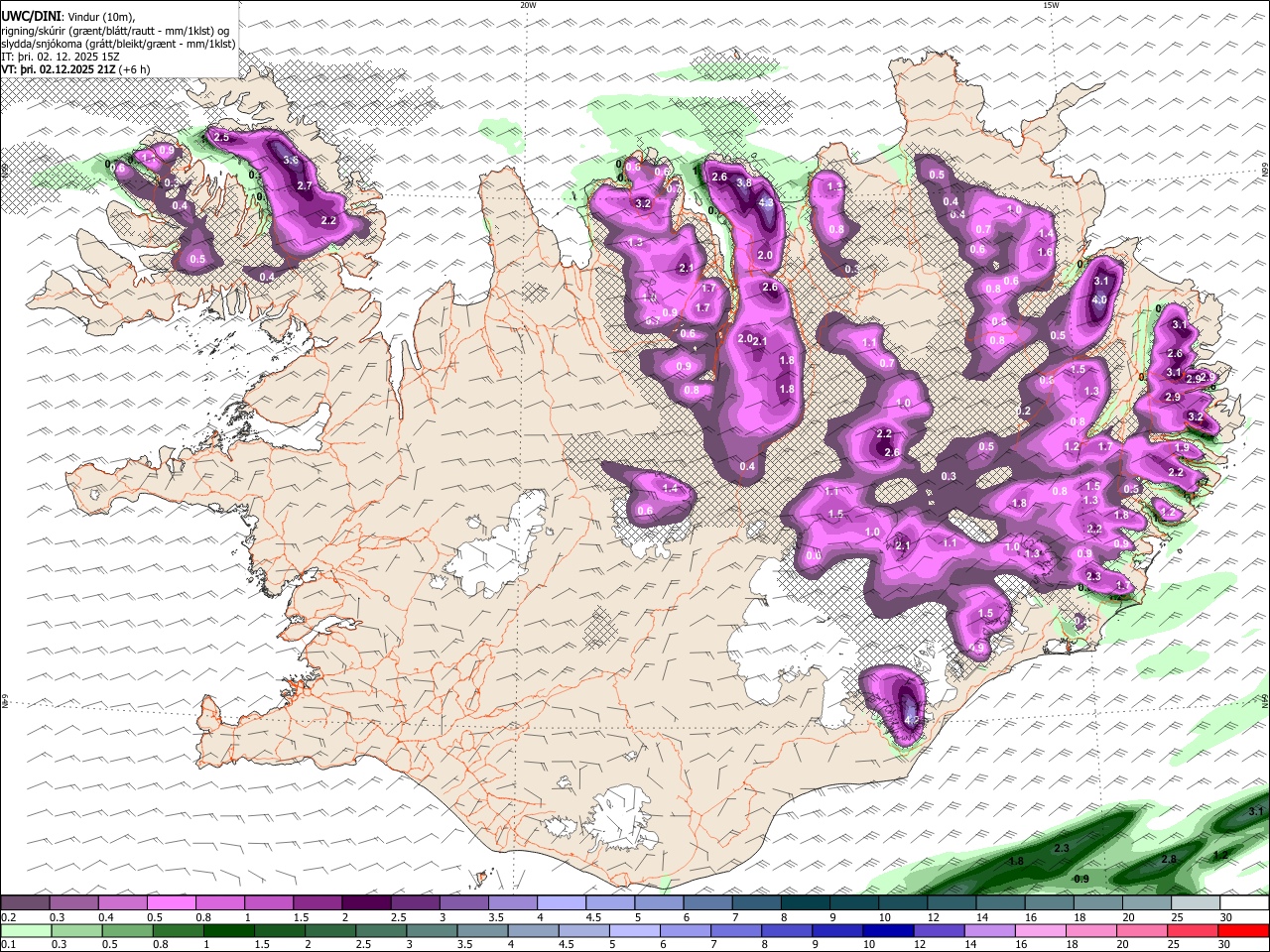
Task: Click the header line starting with 'slydda/snjókoma'
Action: pyautogui.click(x=118, y=44)
